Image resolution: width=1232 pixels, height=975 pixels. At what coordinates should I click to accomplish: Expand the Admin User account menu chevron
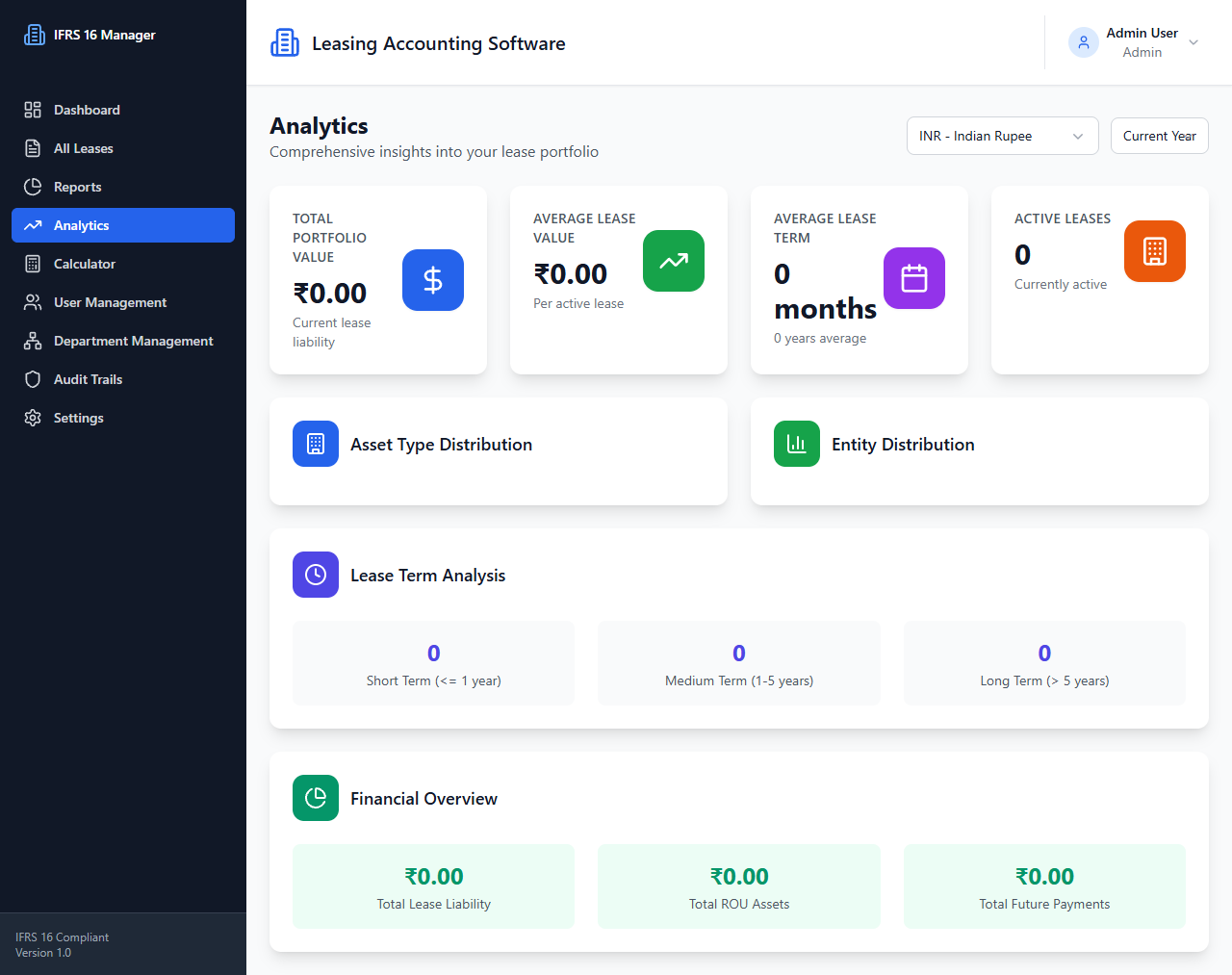coord(1193,42)
